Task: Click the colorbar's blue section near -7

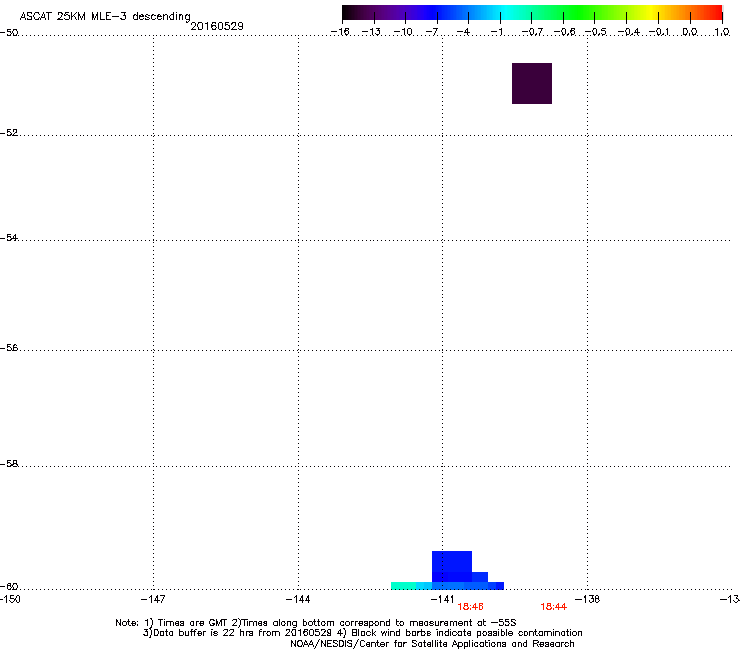Action: [437, 13]
